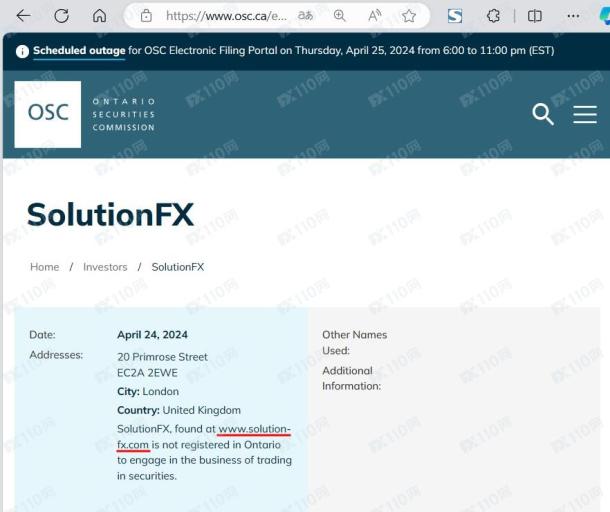Click the SolutionFX breadcrumb current page
This screenshot has height=512, width=610.
pyautogui.click(x=178, y=267)
